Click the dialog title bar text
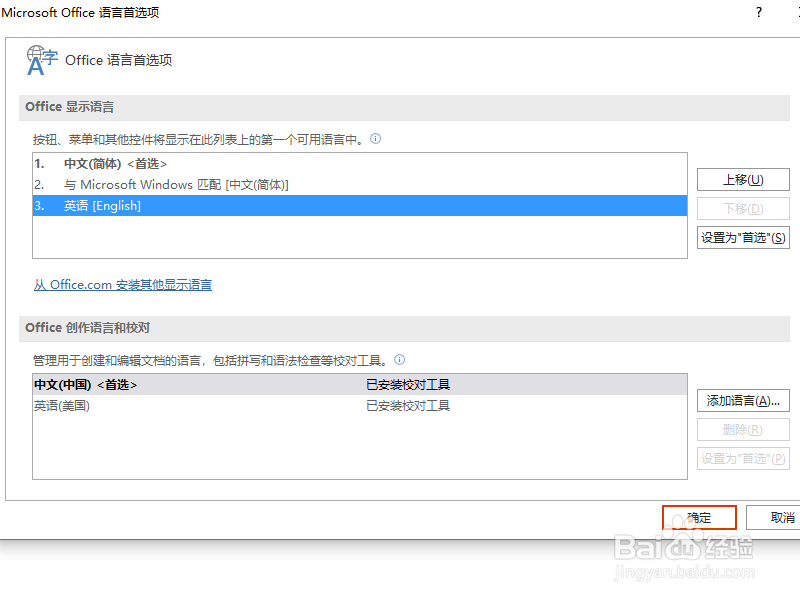The height and width of the screenshot is (600, 800). [79, 13]
